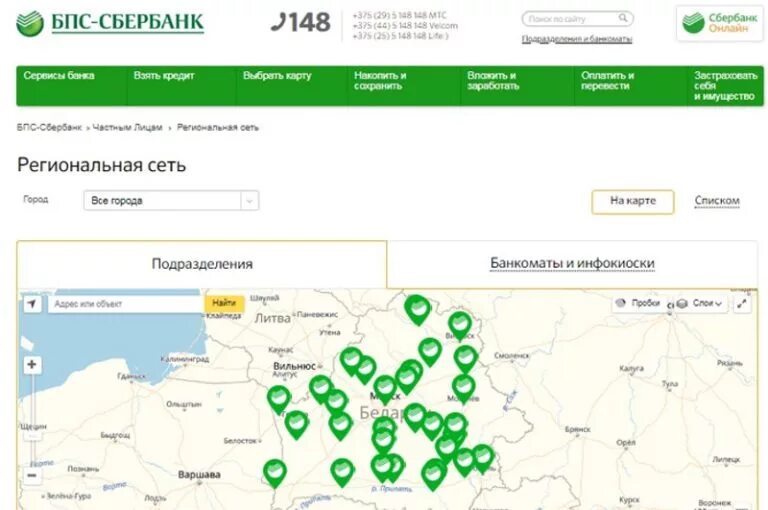The image size is (768, 510).
Task: Click Брянск city label on map
Action: (x=577, y=429)
